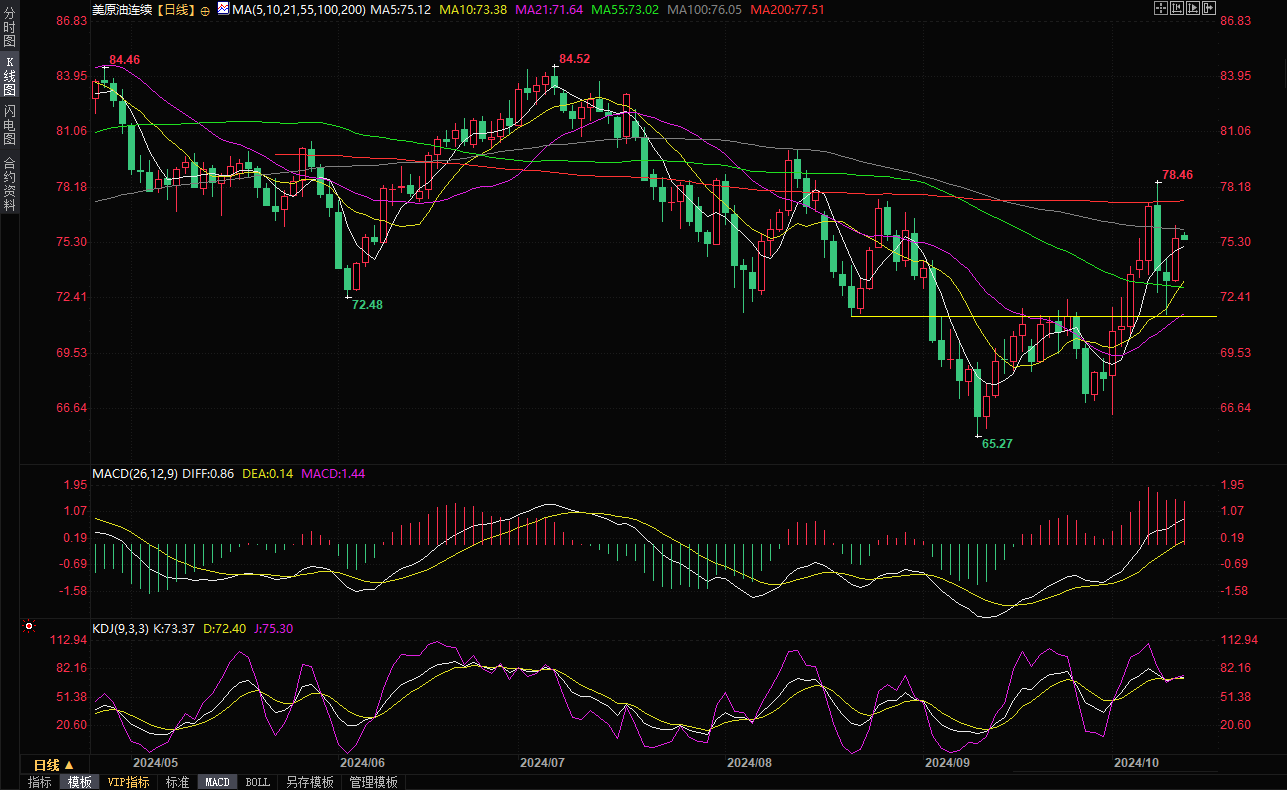
Task: Click the chart play-forward axis icon
Action: pos(1193,8)
